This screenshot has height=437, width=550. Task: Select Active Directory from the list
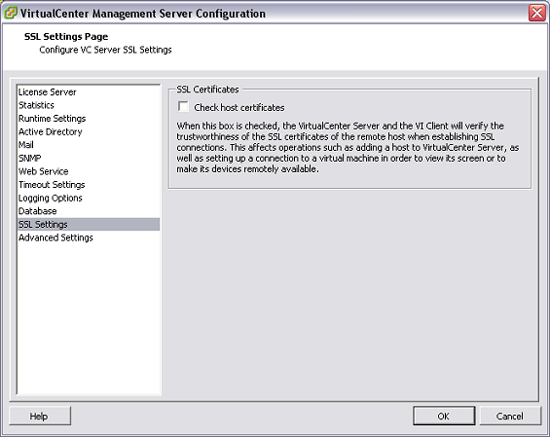(88, 132)
